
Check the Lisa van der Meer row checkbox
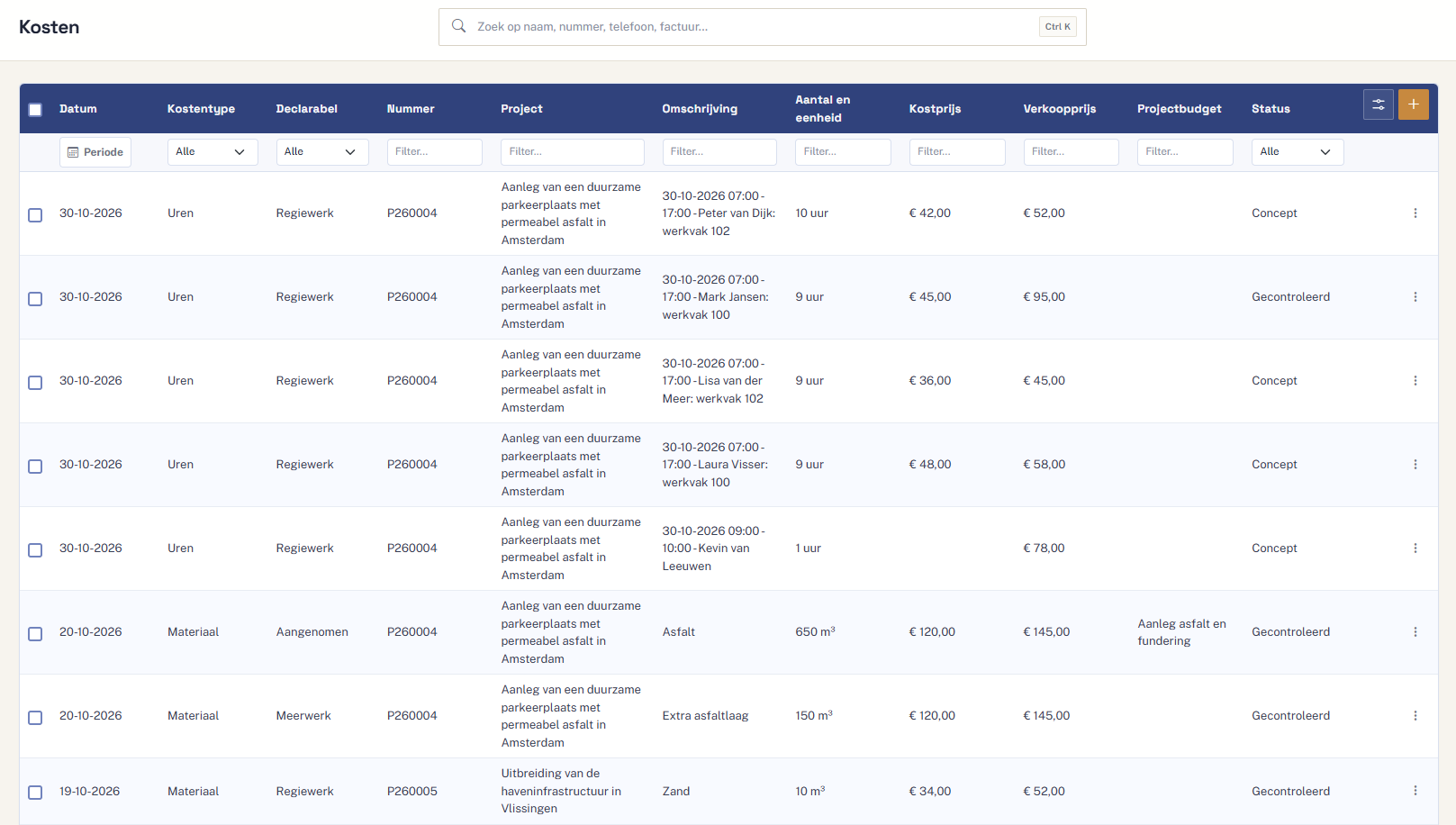35,383
